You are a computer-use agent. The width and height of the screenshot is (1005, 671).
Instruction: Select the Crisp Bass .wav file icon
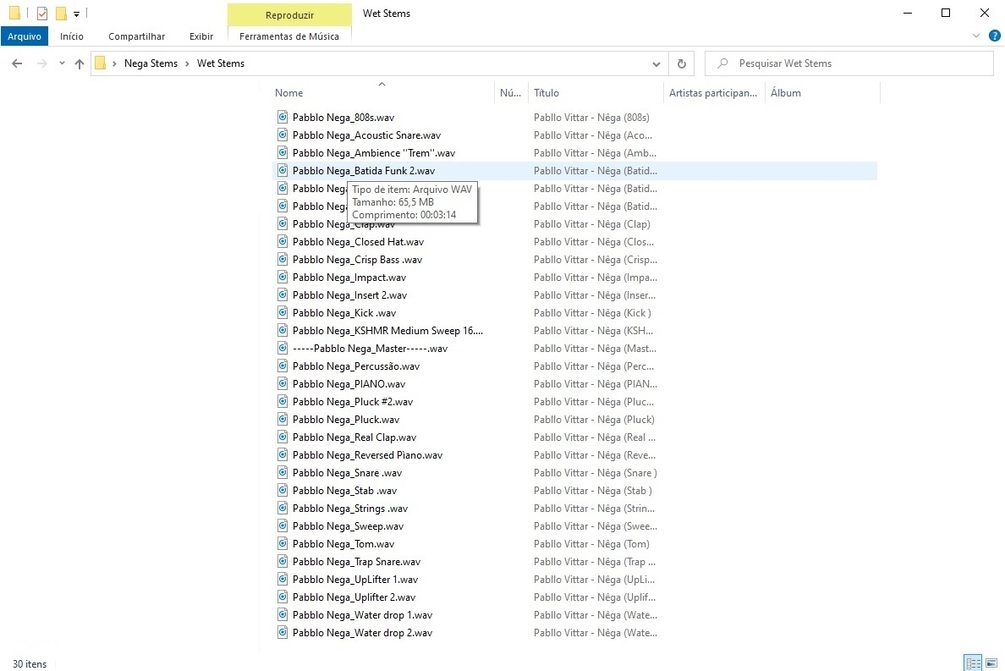click(x=283, y=259)
